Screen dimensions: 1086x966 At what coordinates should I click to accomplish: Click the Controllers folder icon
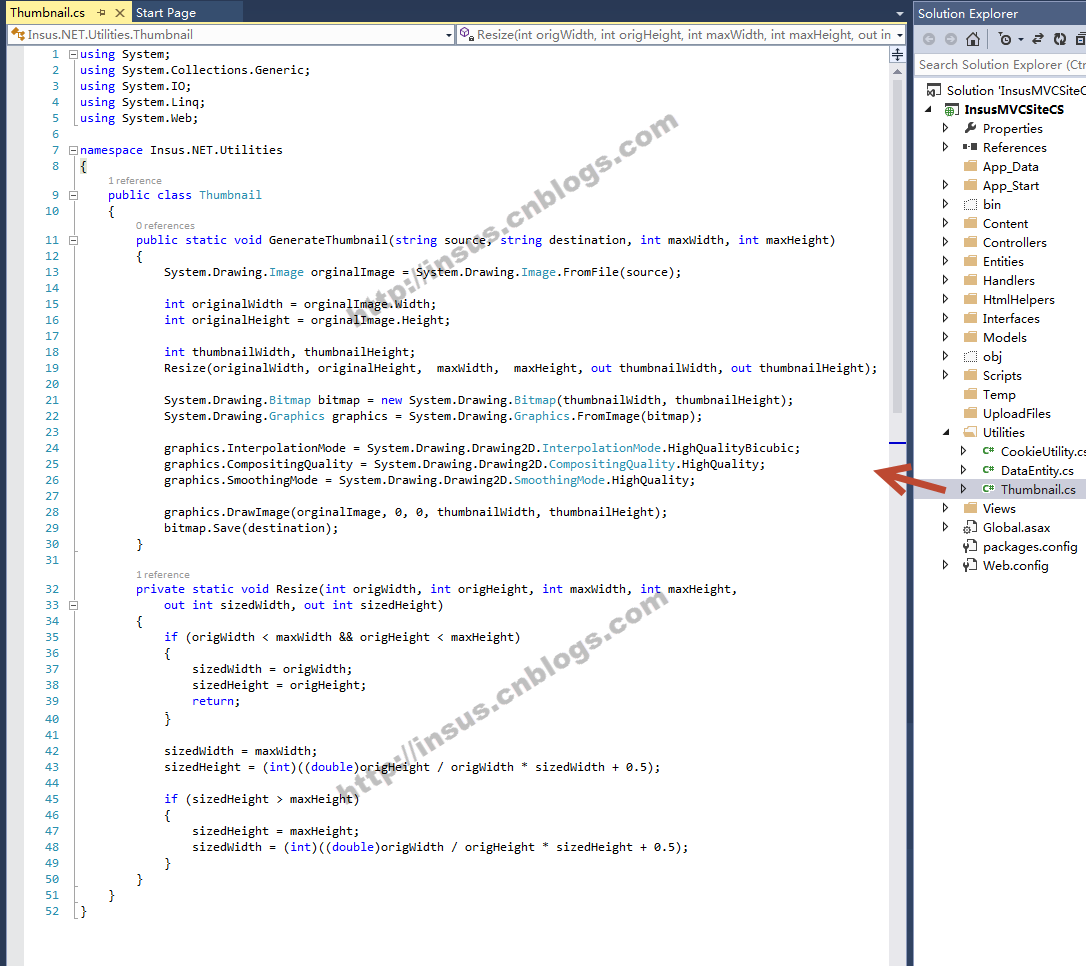coord(970,242)
